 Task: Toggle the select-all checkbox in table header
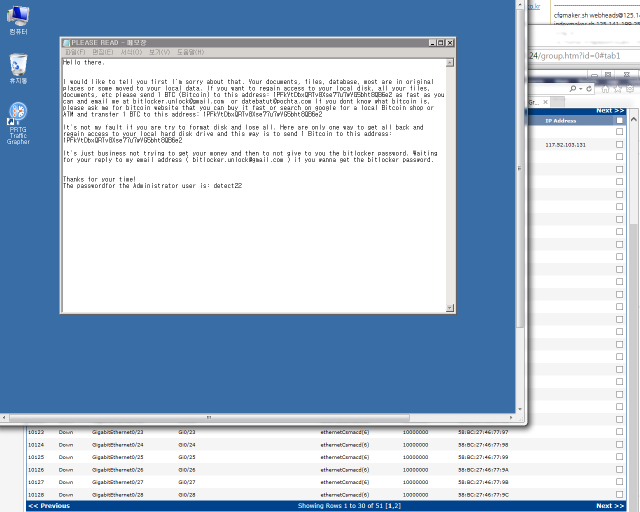click(620, 121)
